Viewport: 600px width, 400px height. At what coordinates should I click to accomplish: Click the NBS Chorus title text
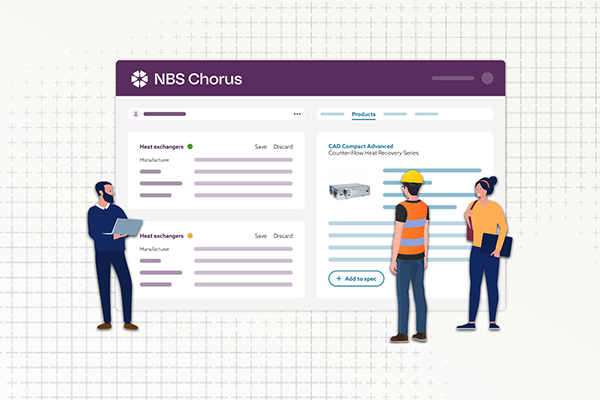(198, 79)
